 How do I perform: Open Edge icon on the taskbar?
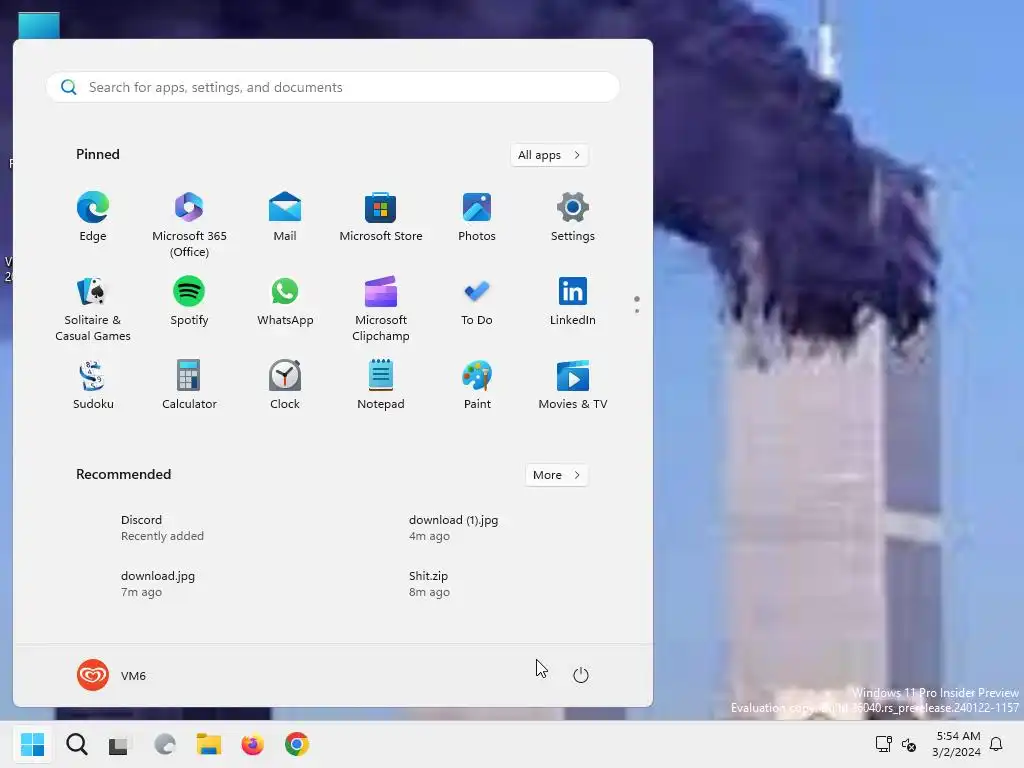165,744
